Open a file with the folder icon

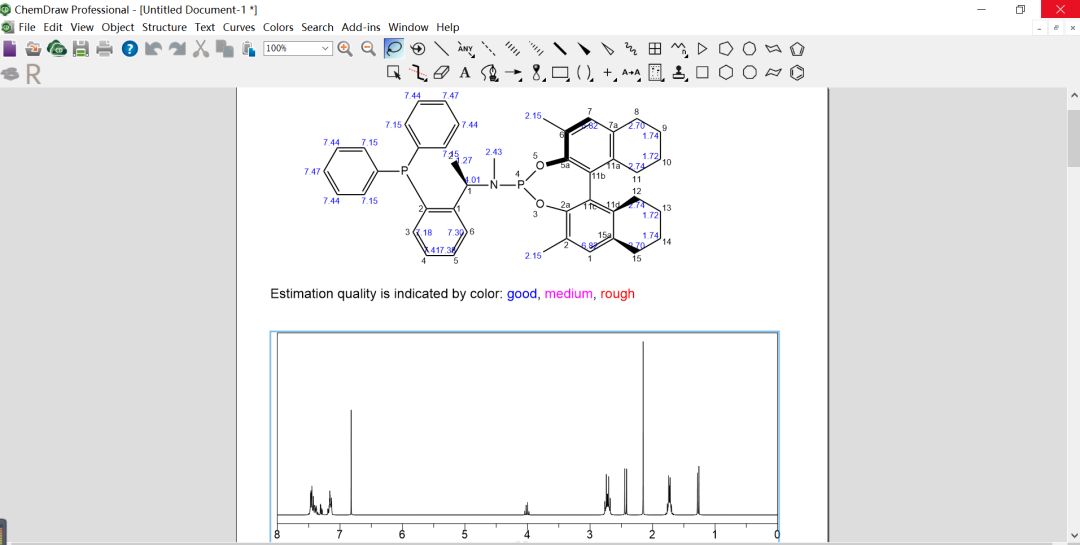33,48
